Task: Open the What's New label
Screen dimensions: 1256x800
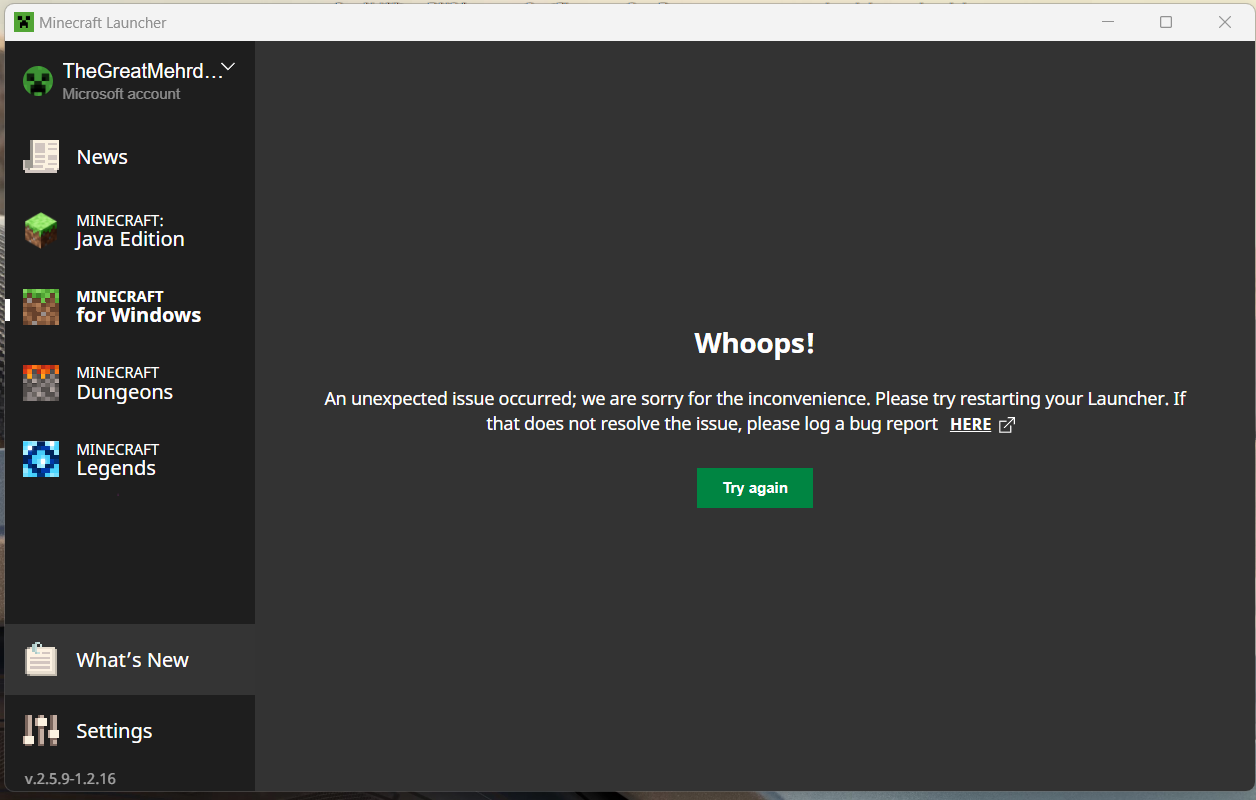Action: pos(132,660)
